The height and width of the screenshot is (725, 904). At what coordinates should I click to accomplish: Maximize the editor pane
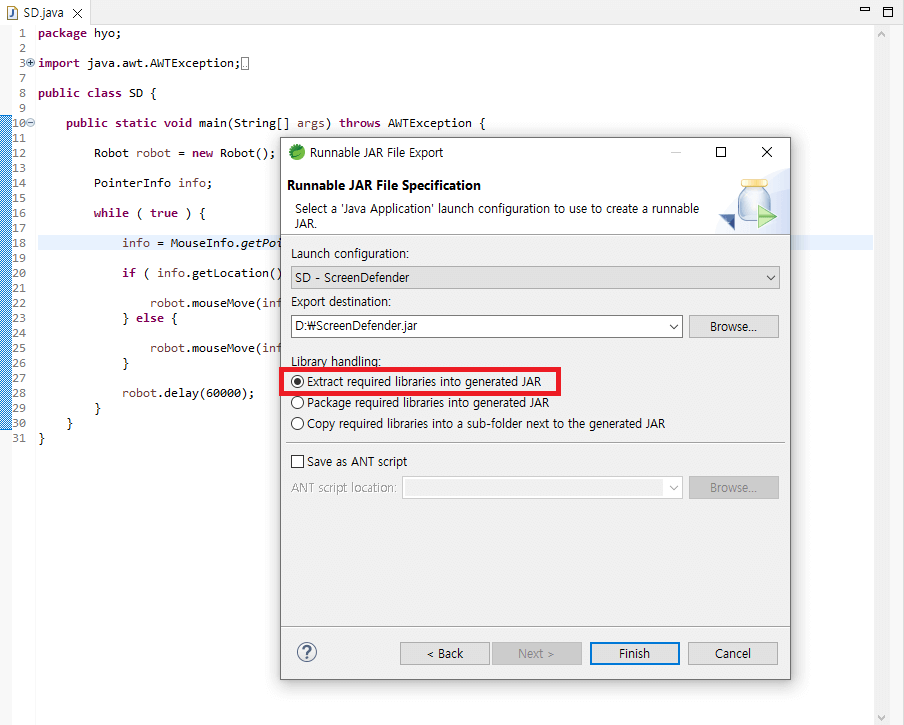point(888,12)
